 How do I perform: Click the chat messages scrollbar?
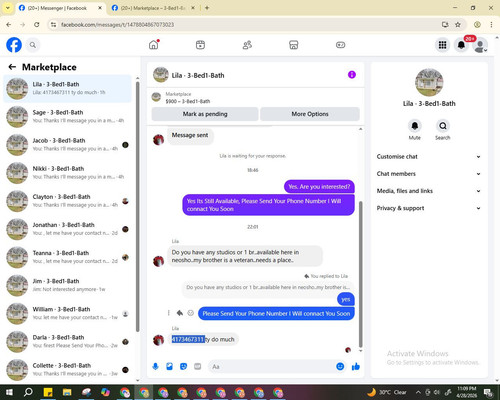point(360,275)
